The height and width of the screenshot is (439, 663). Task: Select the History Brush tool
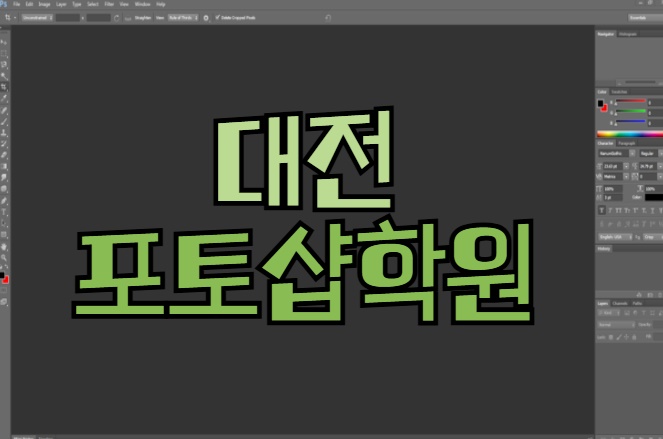[4, 144]
